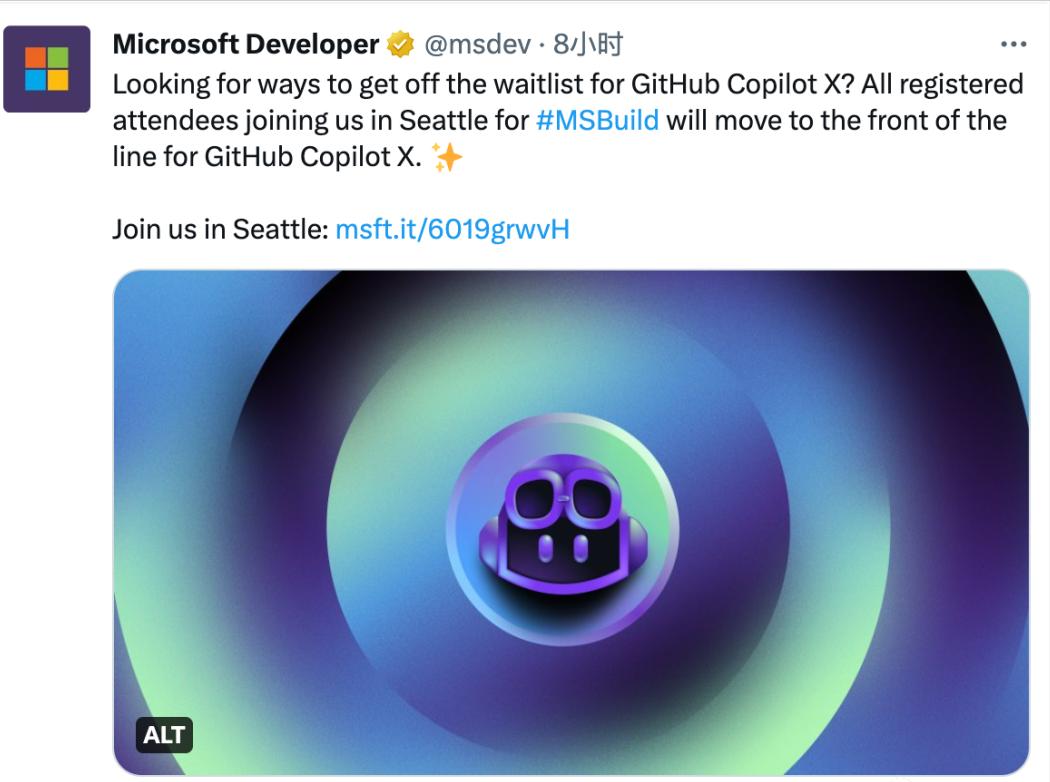Follow the msft.it/6019grwvH link
The image size is (1050, 782).
[452, 229]
